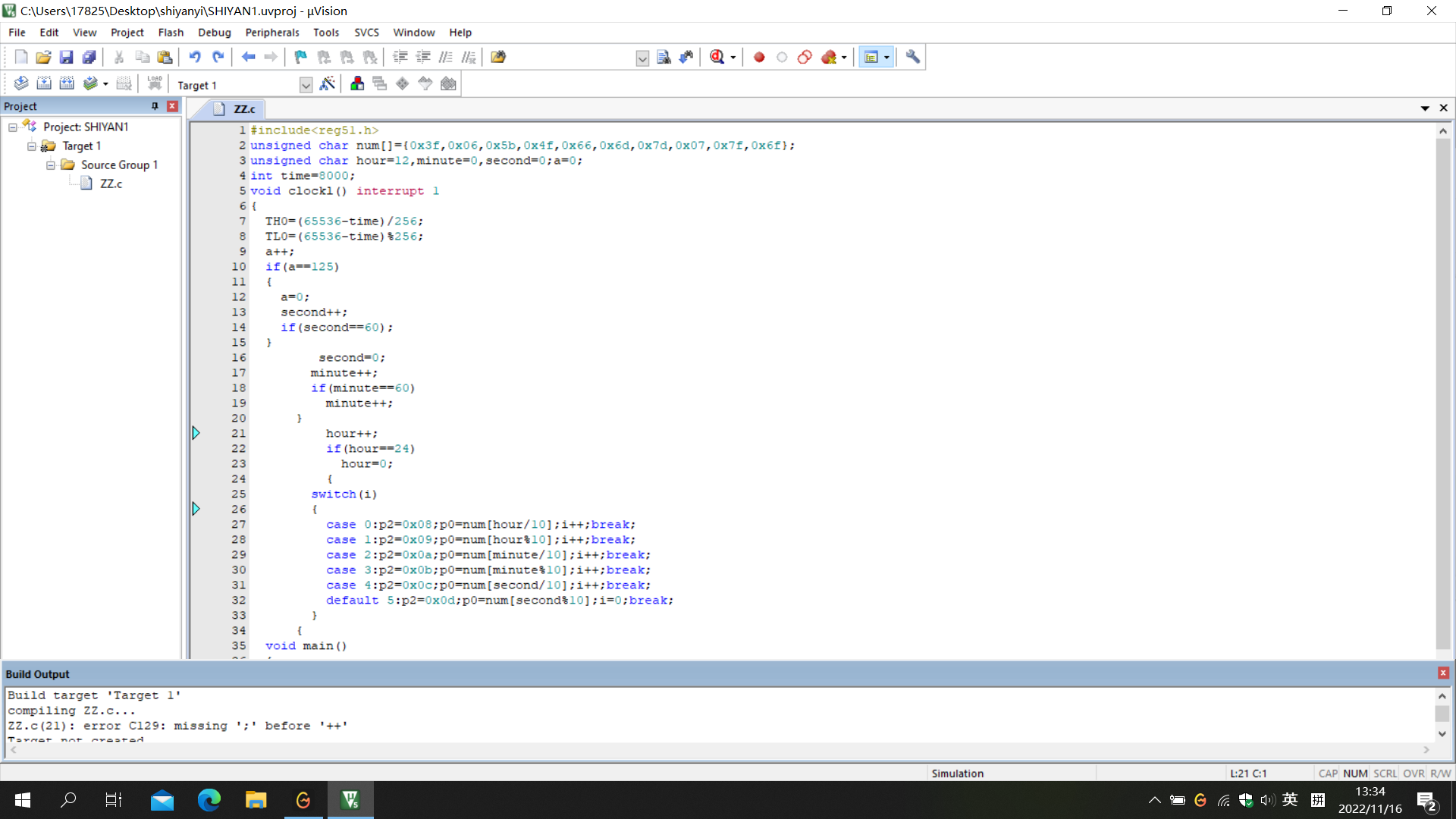Screen dimensions: 1456x819
Task: Save all files icon
Action: pyautogui.click(x=89, y=57)
